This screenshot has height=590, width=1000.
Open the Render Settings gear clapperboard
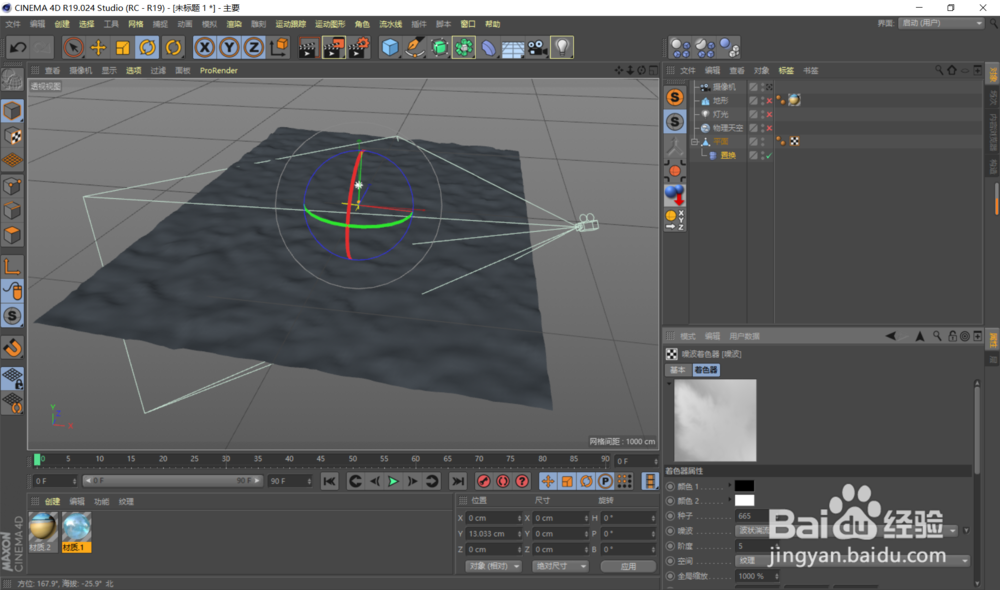click(x=359, y=47)
